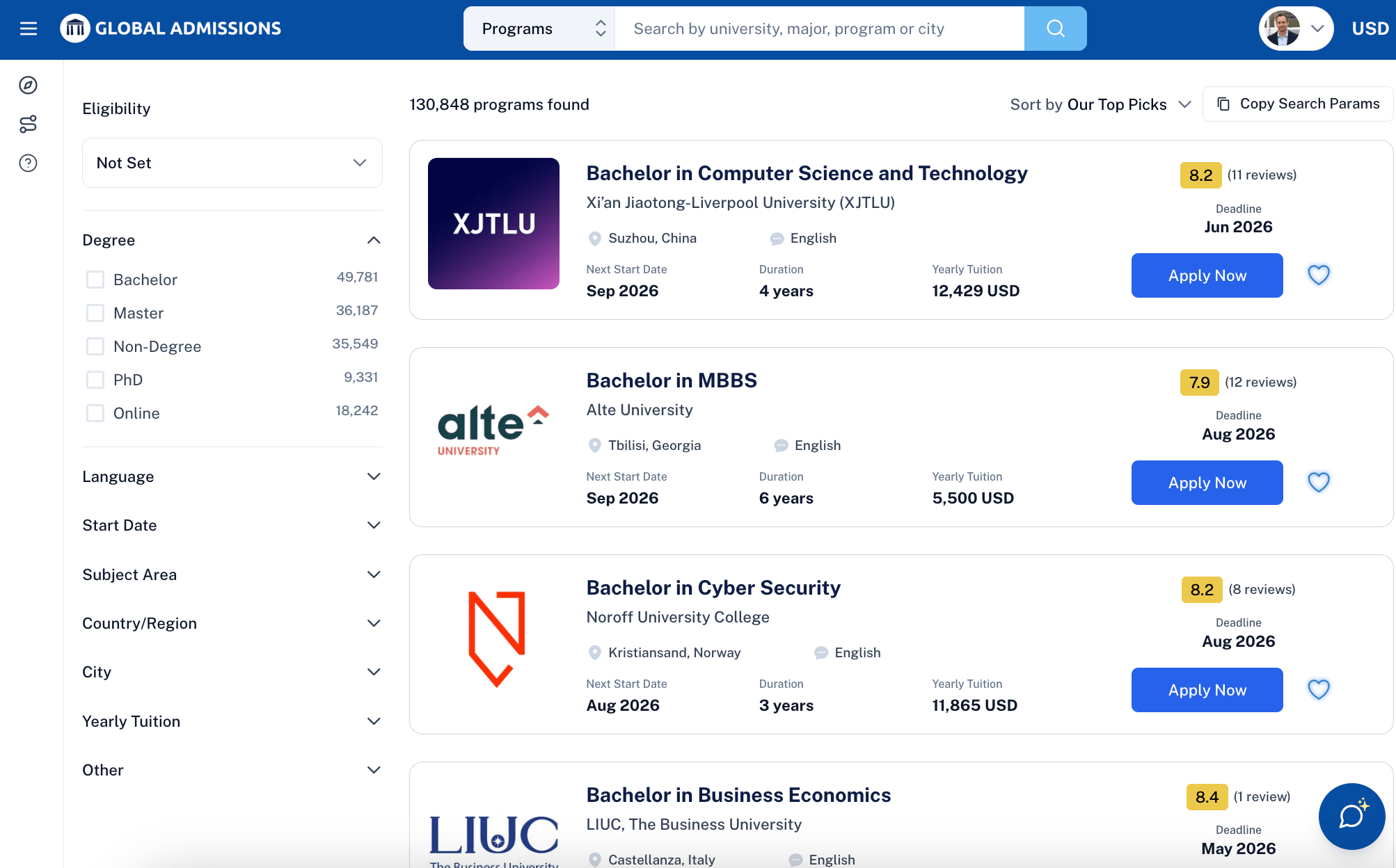Image resolution: width=1396 pixels, height=868 pixels.
Task: Click the magnifier search button
Action: point(1055,29)
